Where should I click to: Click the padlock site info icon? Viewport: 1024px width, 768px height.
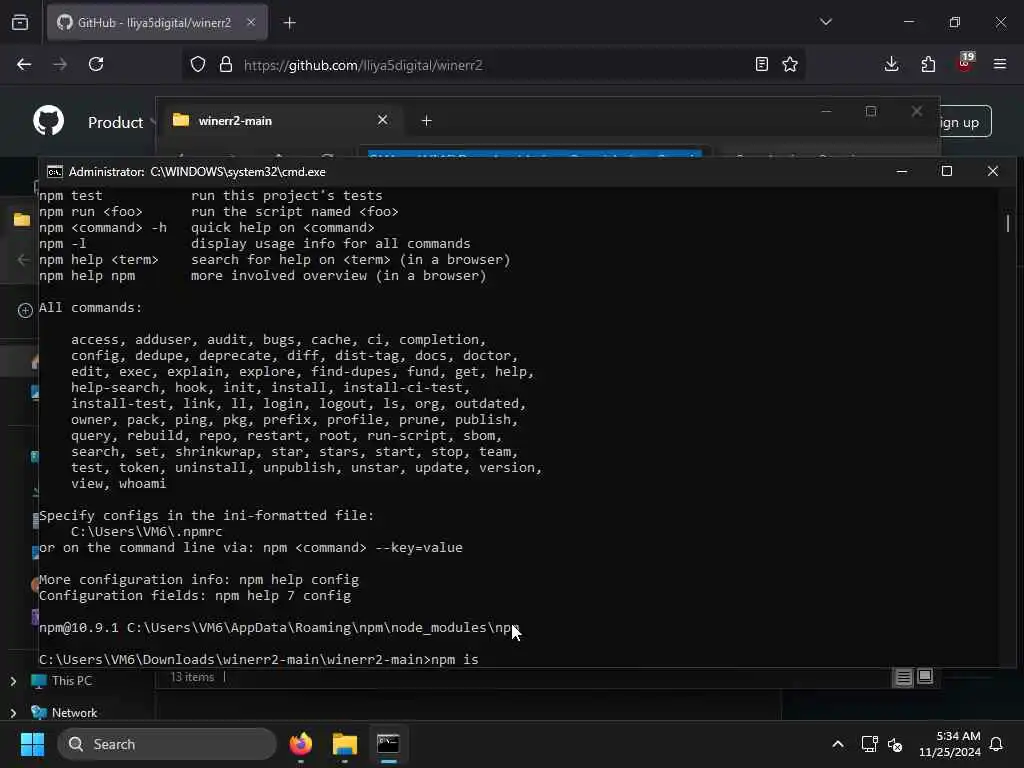pos(226,65)
